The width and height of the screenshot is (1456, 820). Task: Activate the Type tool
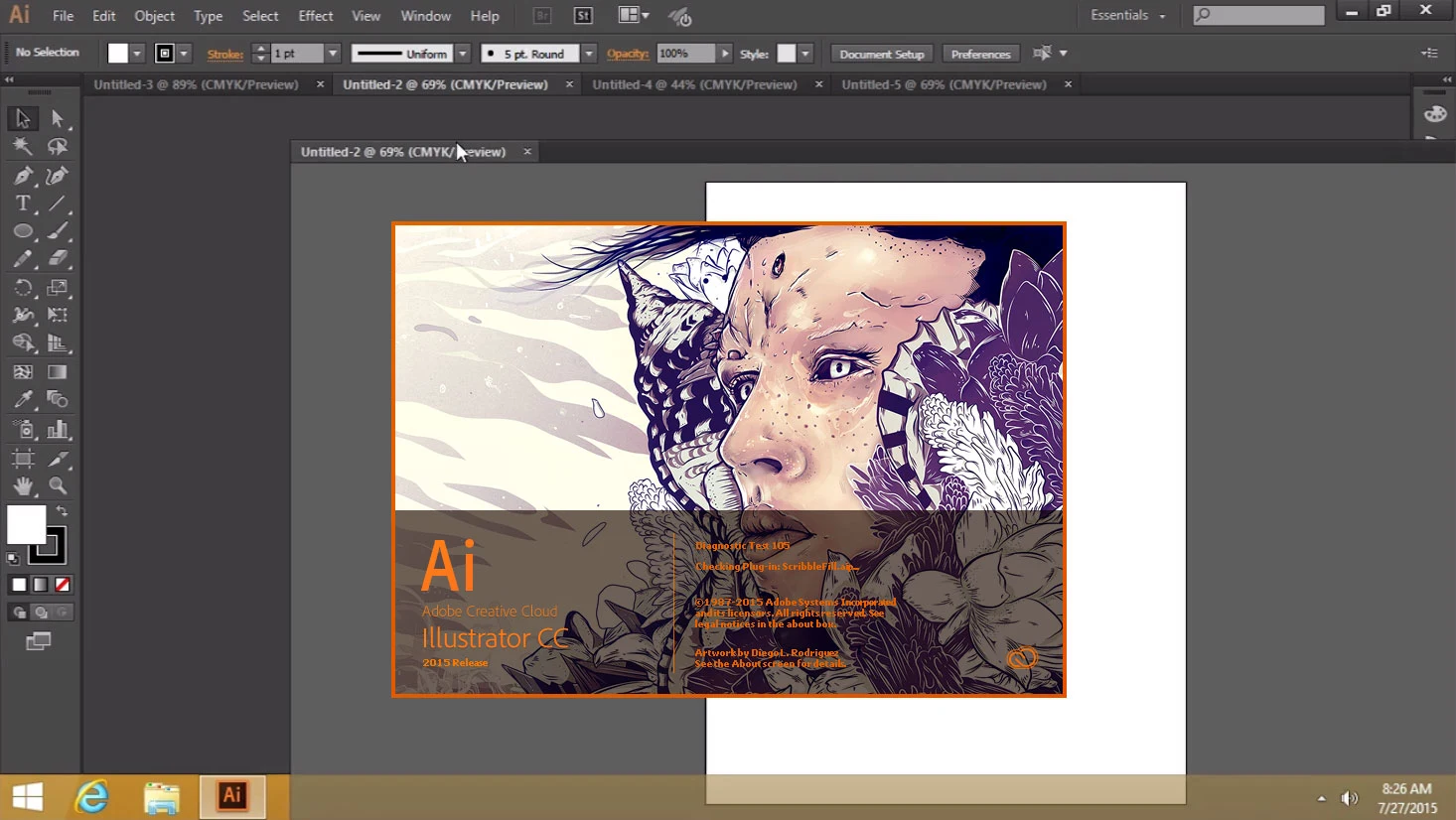pos(22,203)
